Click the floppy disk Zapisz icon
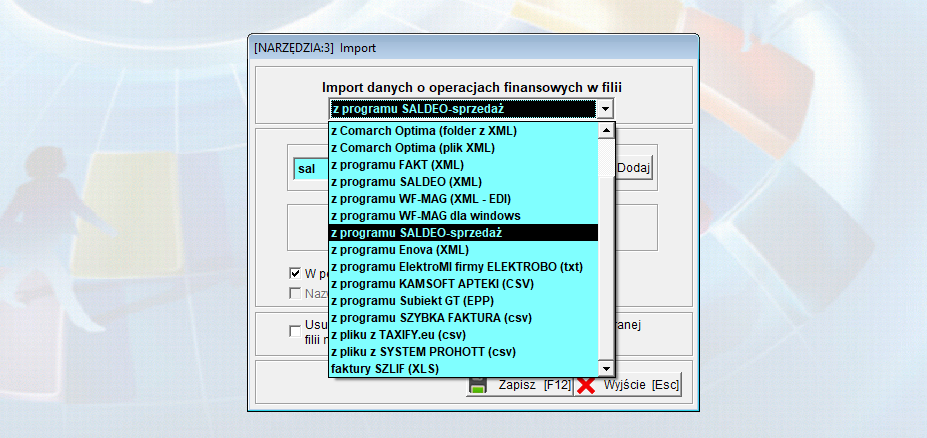 pos(478,385)
